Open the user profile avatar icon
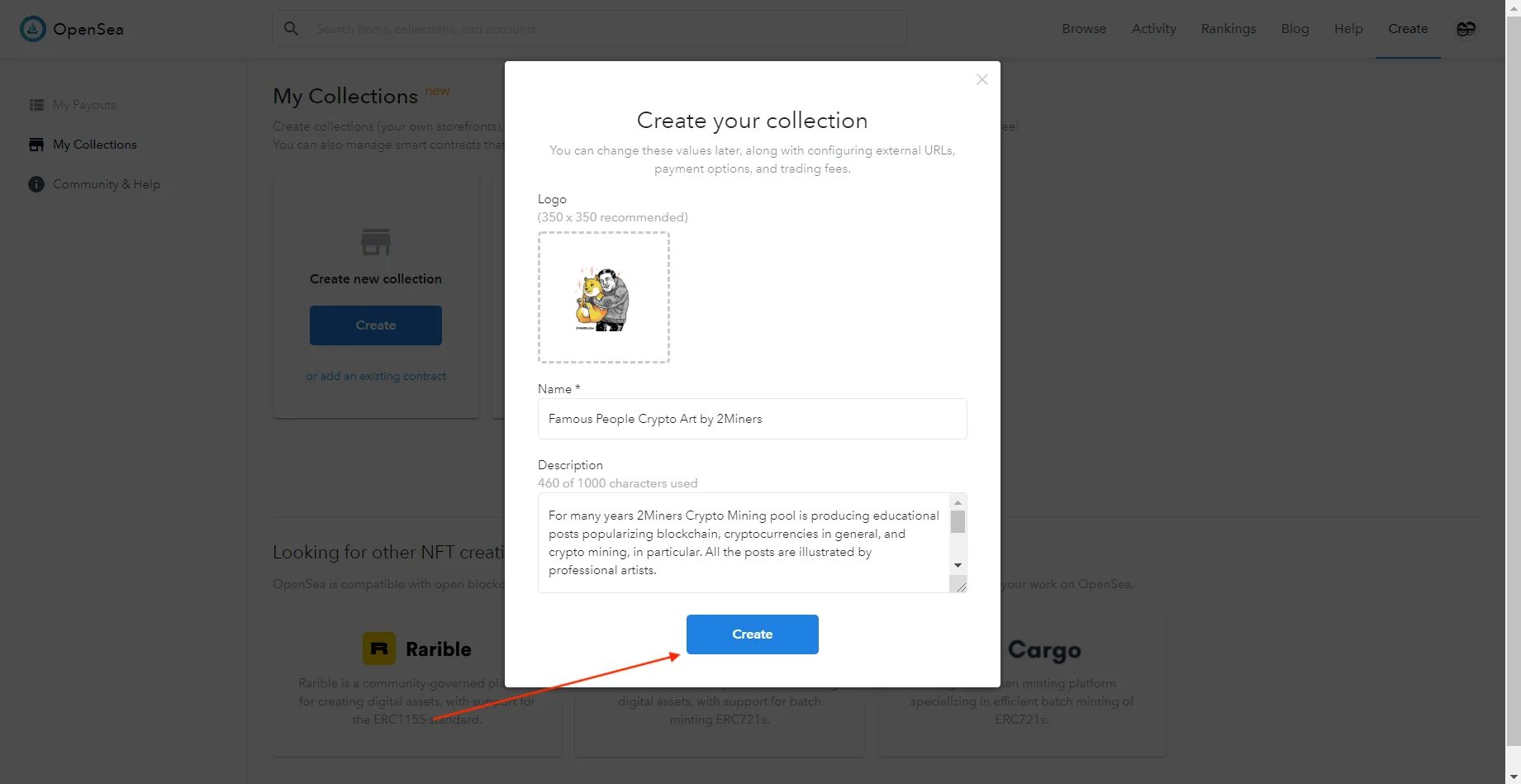1521x784 pixels. pos(1466,29)
